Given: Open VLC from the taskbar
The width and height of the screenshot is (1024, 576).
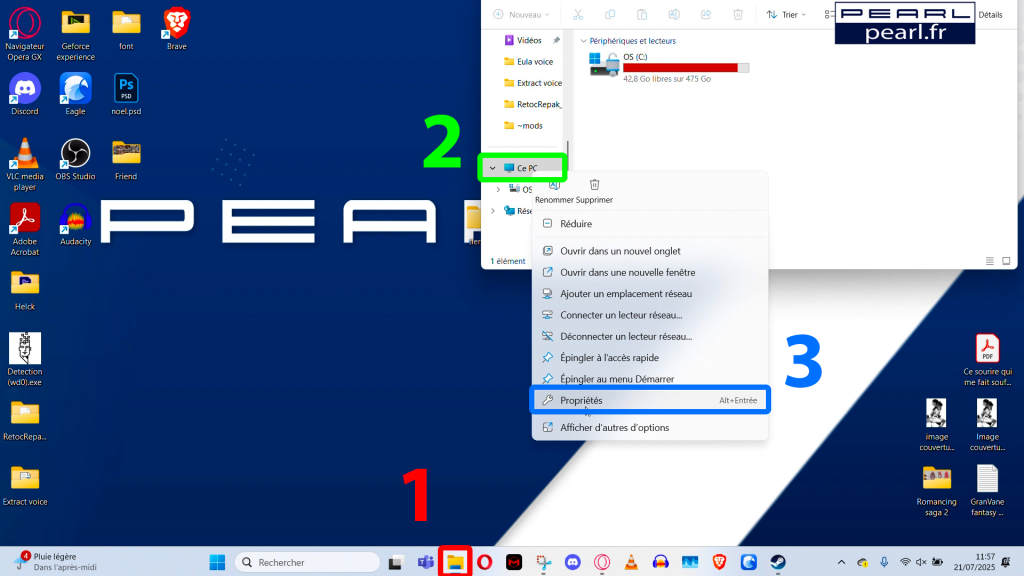Looking at the screenshot, I should [632, 562].
